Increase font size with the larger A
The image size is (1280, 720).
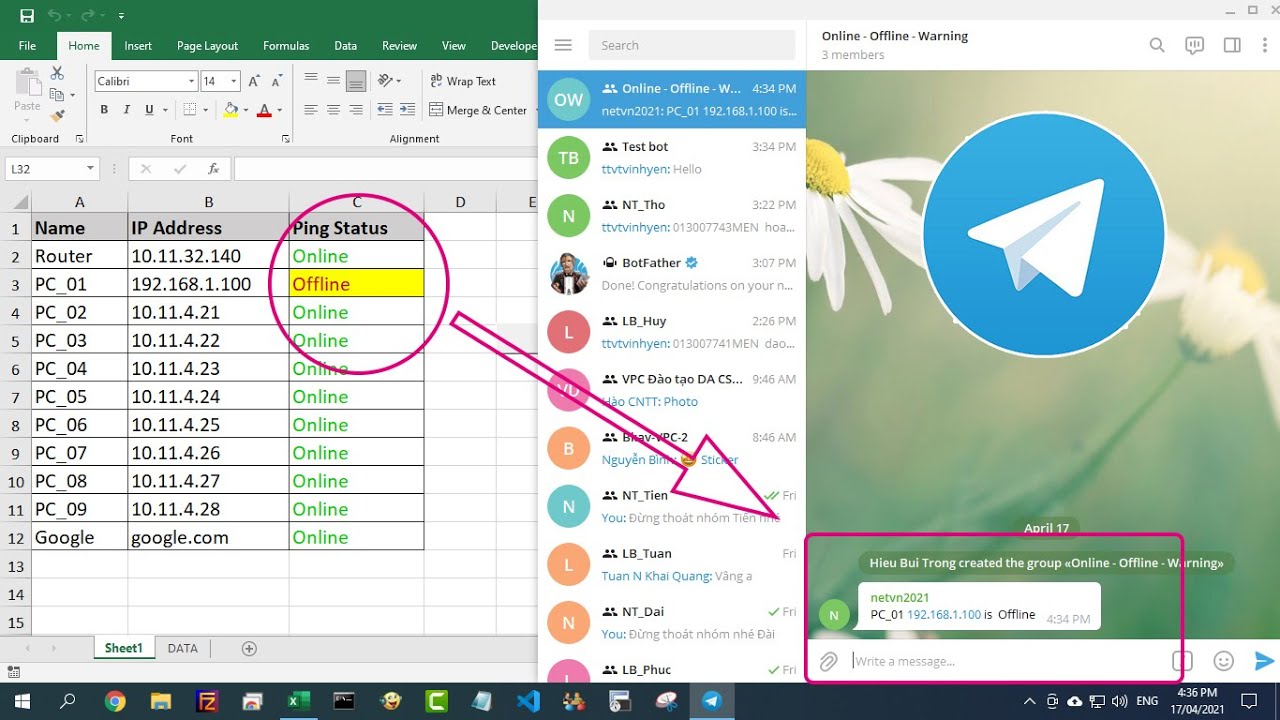[x=254, y=81]
